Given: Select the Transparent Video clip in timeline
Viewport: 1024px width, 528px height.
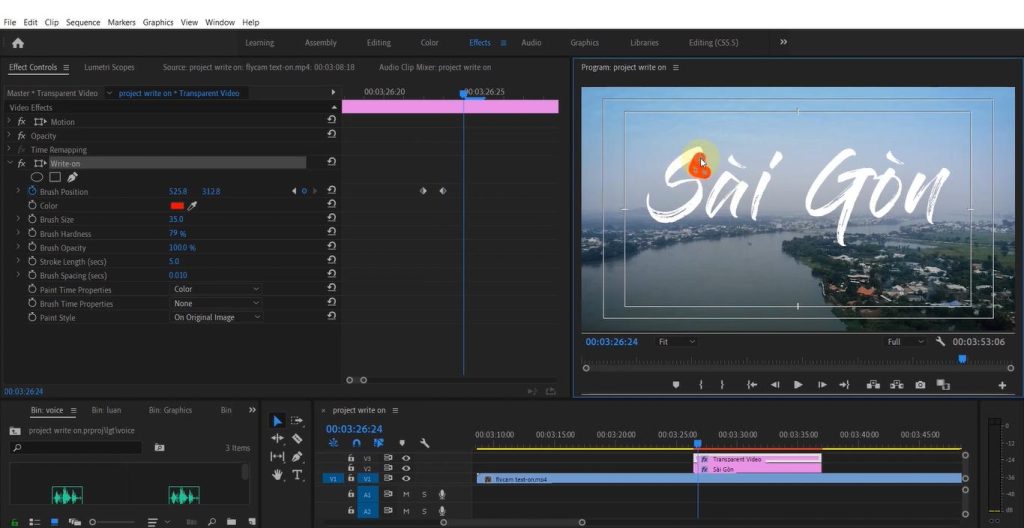Looking at the screenshot, I should 758,459.
